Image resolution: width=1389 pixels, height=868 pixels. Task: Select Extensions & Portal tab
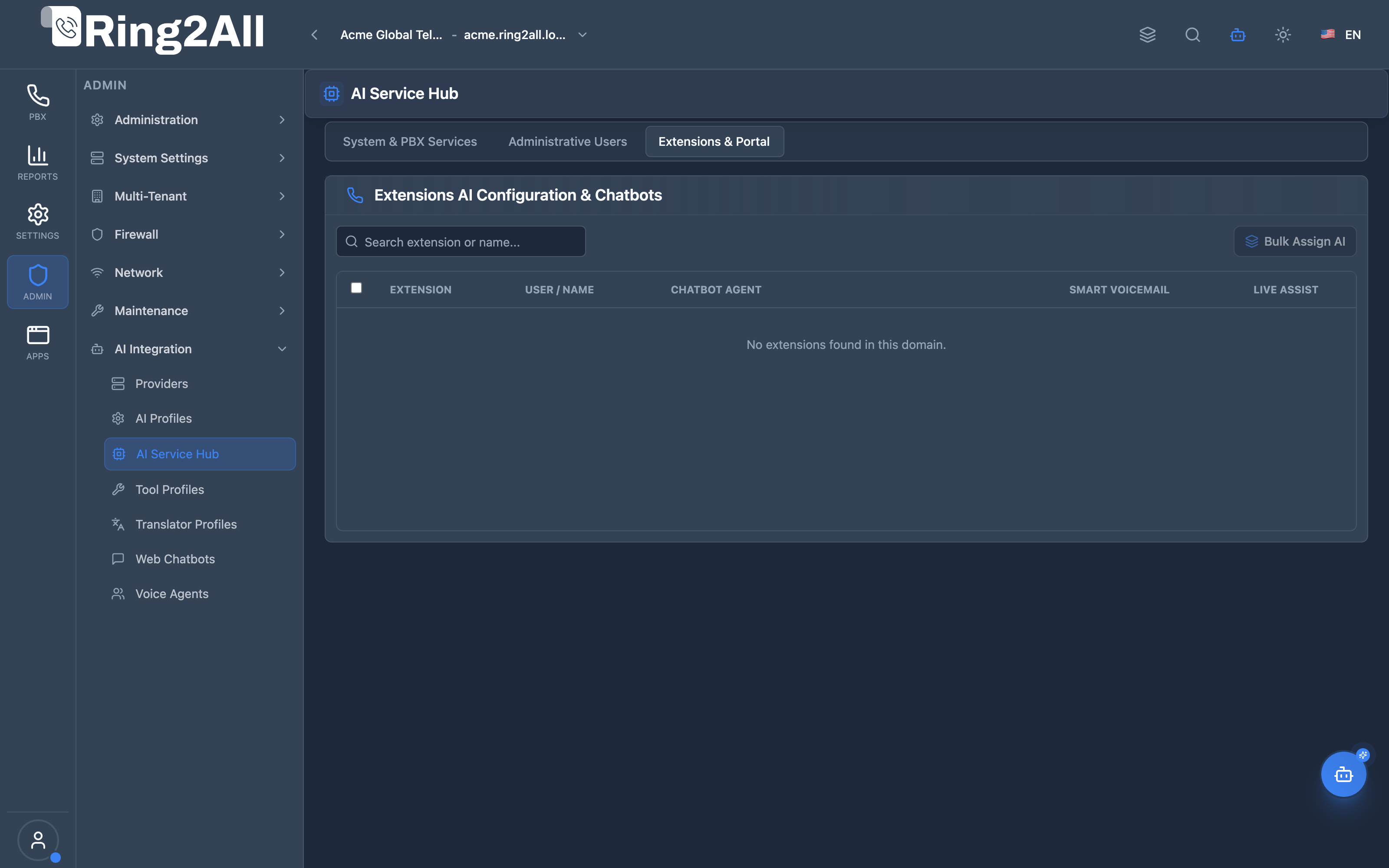714,141
